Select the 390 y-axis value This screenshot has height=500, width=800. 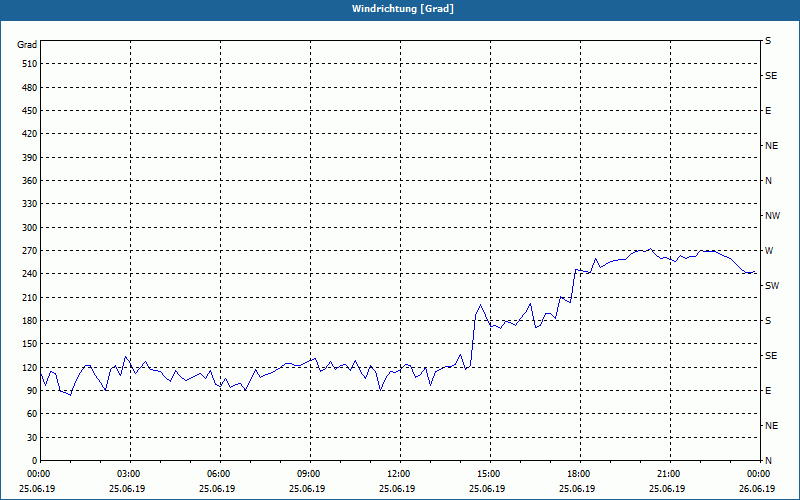click(30, 157)
